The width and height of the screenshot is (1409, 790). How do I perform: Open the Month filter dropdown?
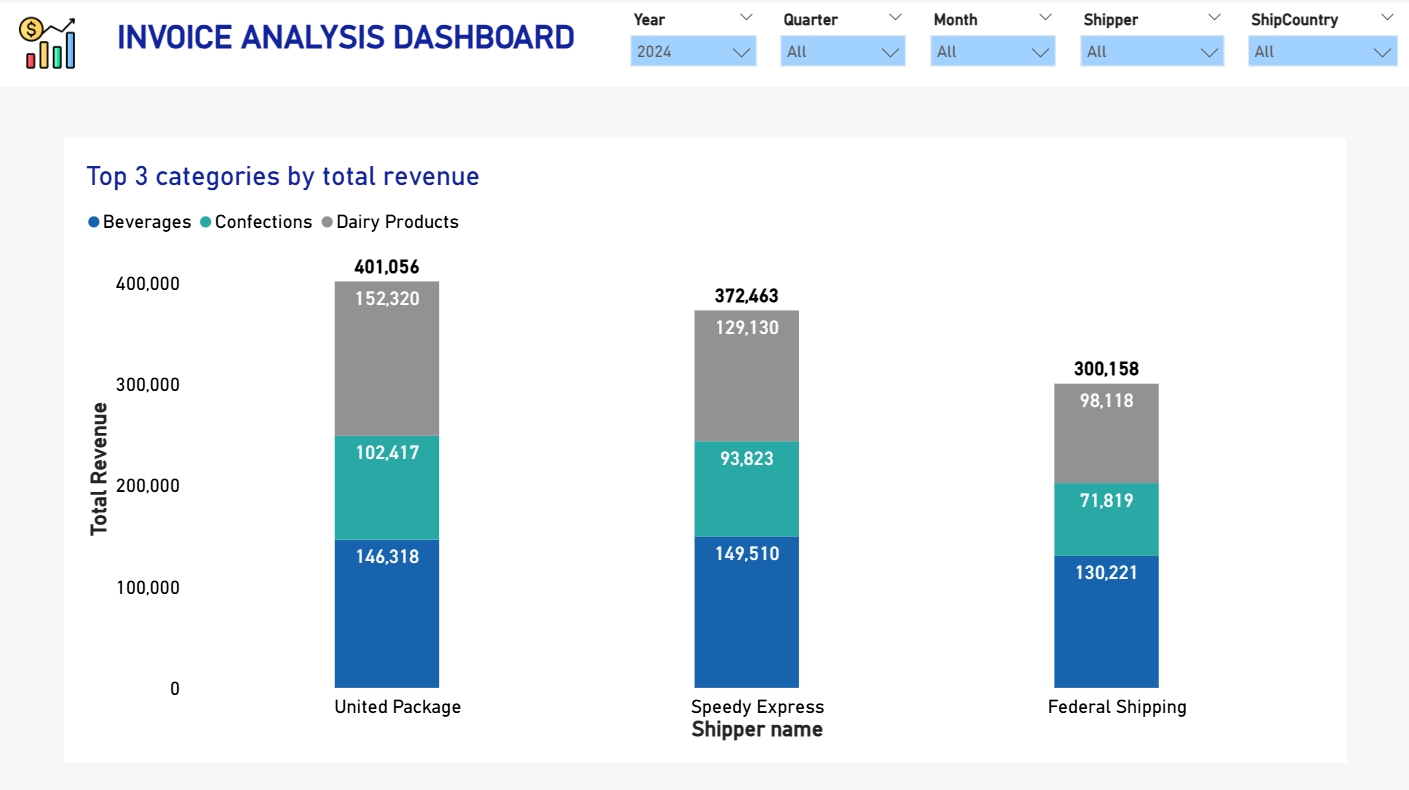click(x=993, y=52)
